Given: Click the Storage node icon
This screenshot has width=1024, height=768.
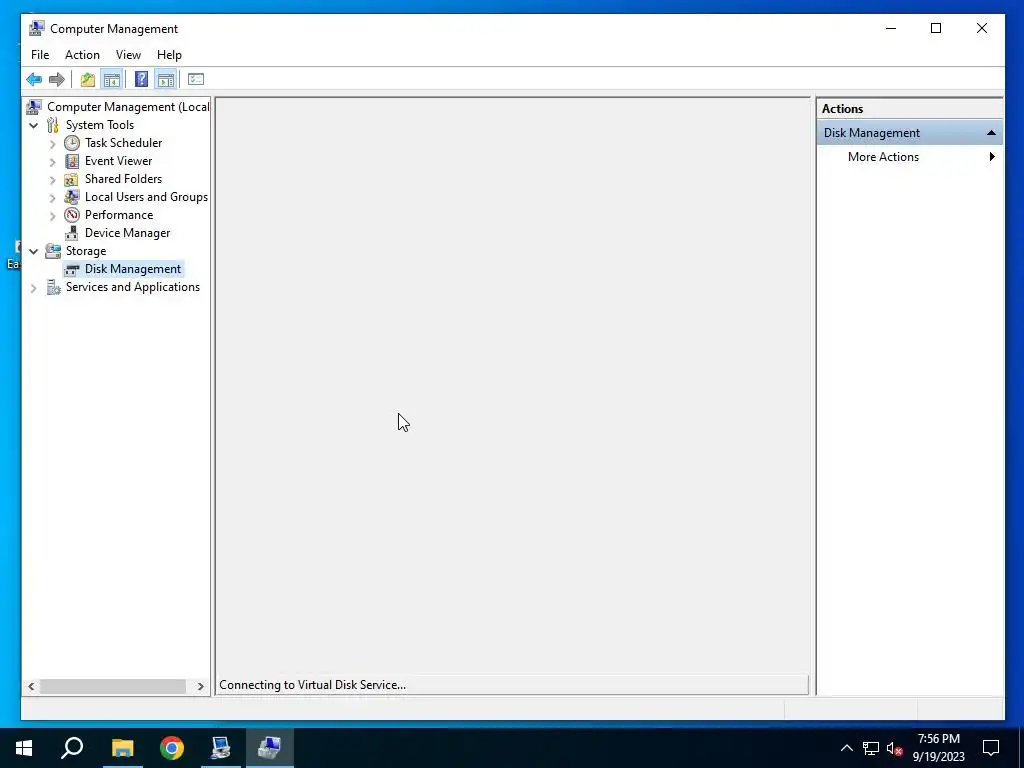Looking at the screenshot, I should 53,251.
